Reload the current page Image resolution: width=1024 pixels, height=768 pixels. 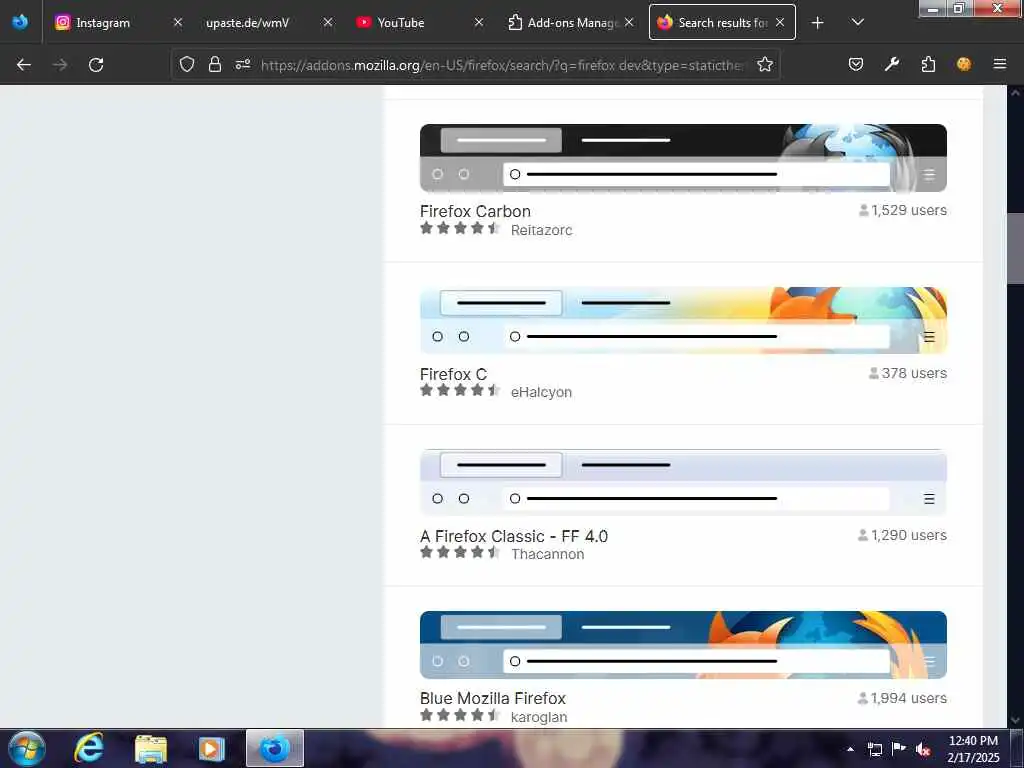(x=96, y=65)
